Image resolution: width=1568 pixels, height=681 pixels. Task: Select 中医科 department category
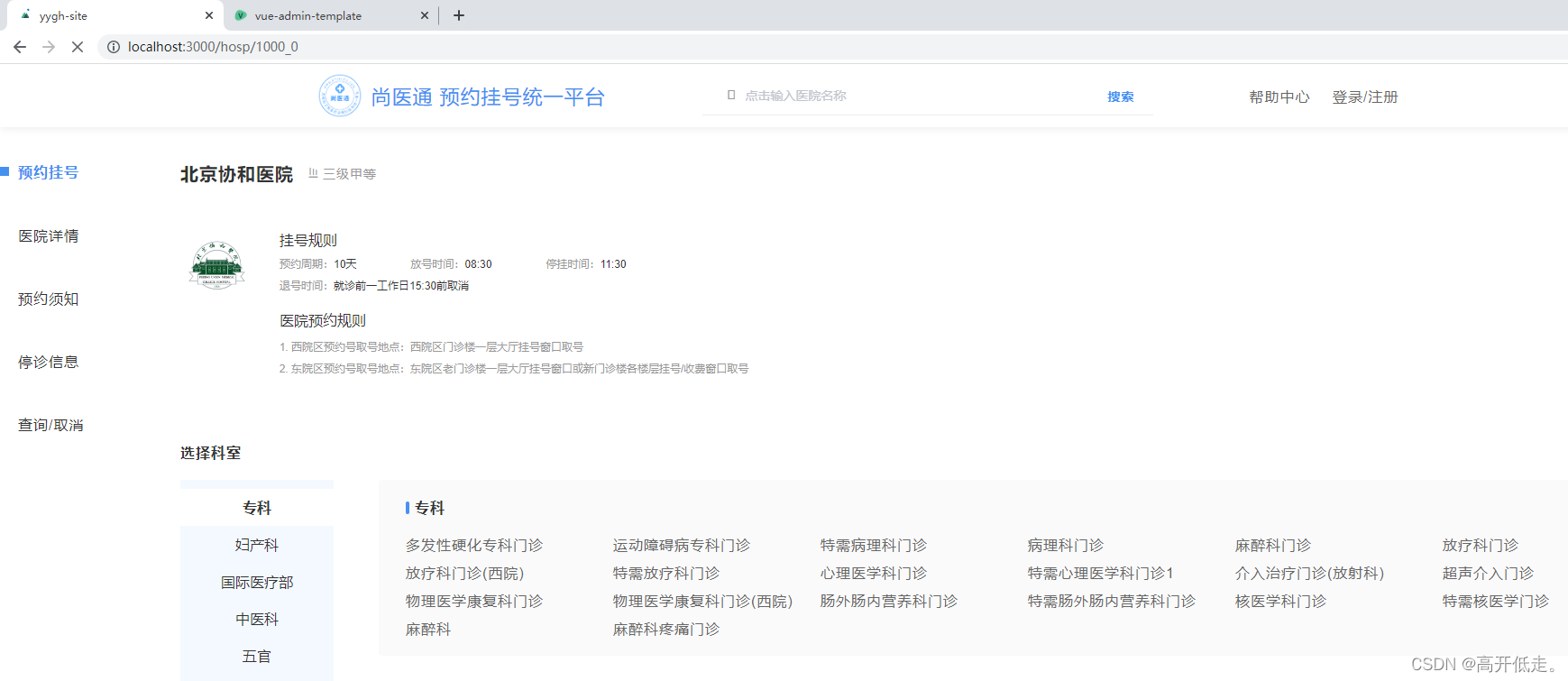257,619
